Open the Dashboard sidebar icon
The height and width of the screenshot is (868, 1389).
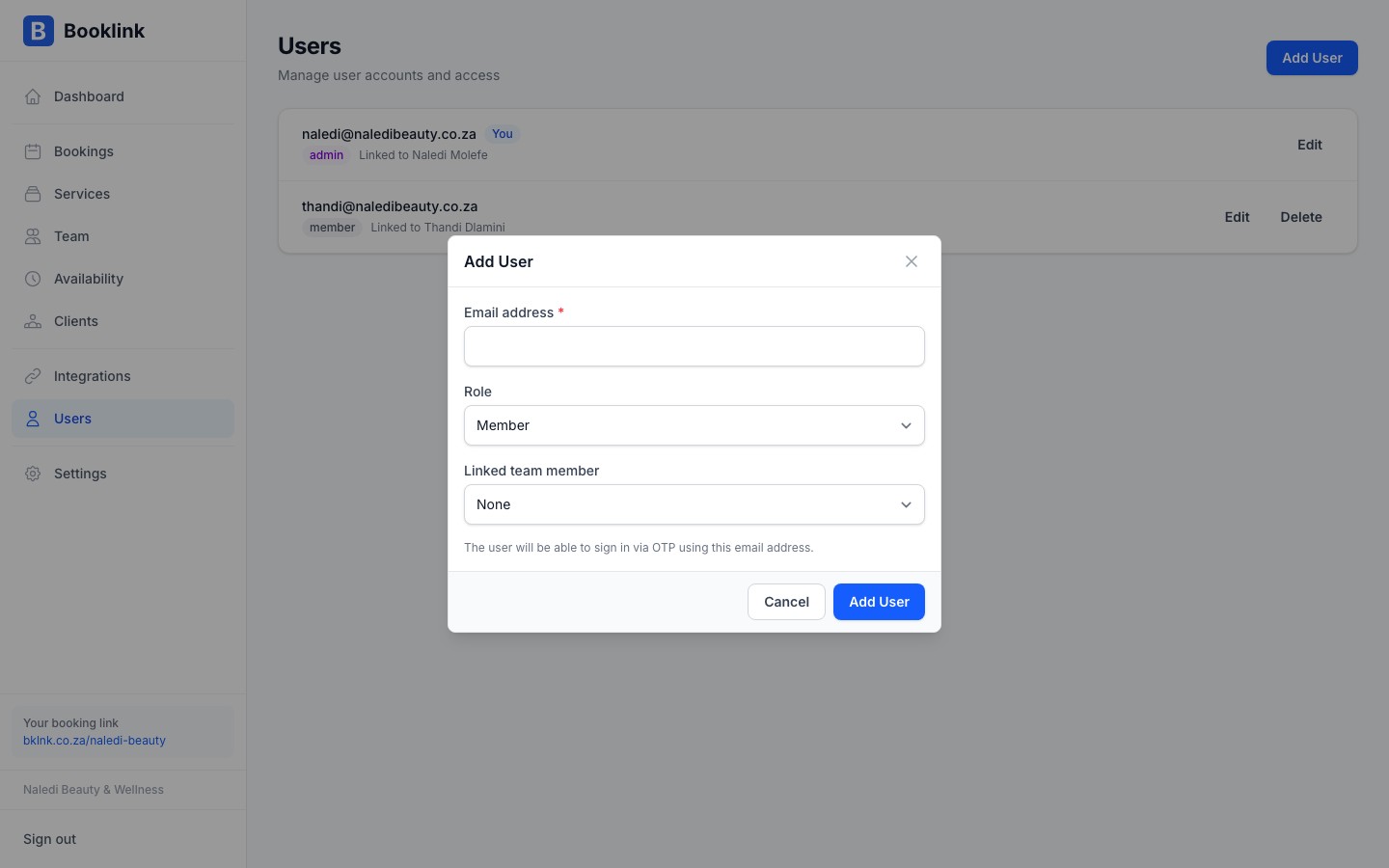point(33,96)
